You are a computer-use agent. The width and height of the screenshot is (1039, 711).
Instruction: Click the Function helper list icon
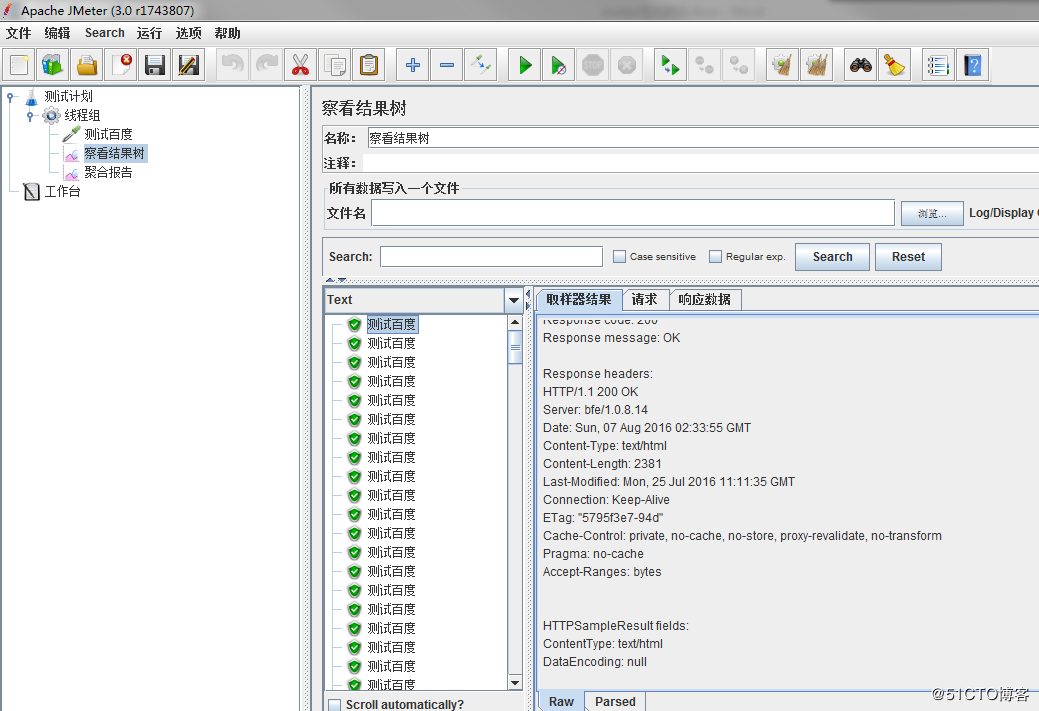point(938,65)
